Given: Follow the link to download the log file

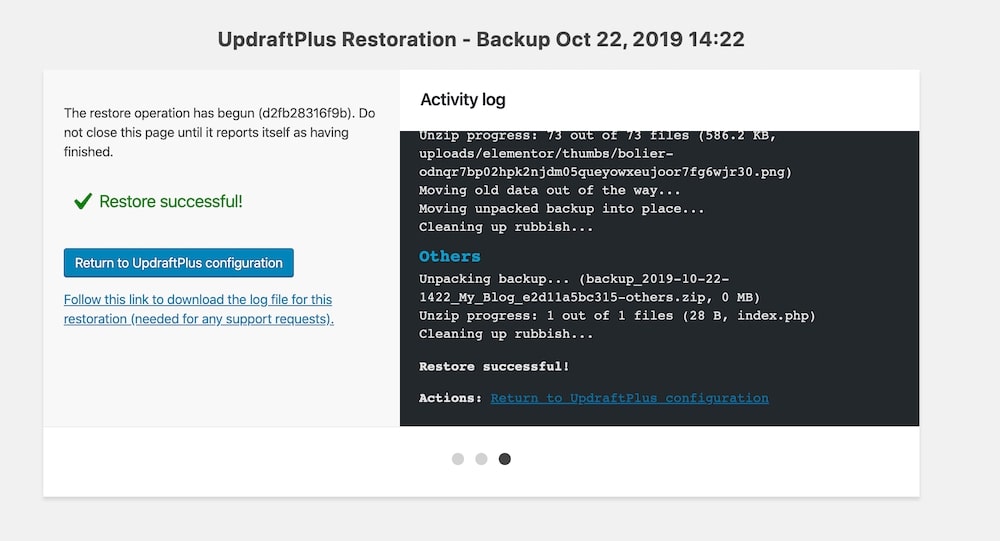Looking at the screenshot, I should click(x=198, y=309).
